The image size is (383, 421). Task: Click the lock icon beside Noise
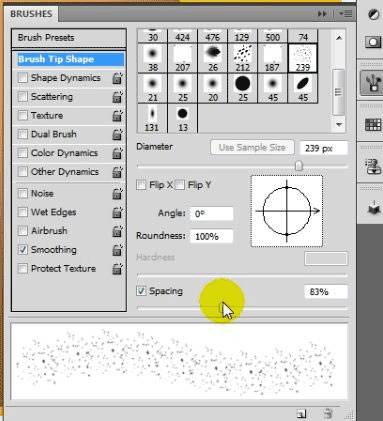coord(117,194)
